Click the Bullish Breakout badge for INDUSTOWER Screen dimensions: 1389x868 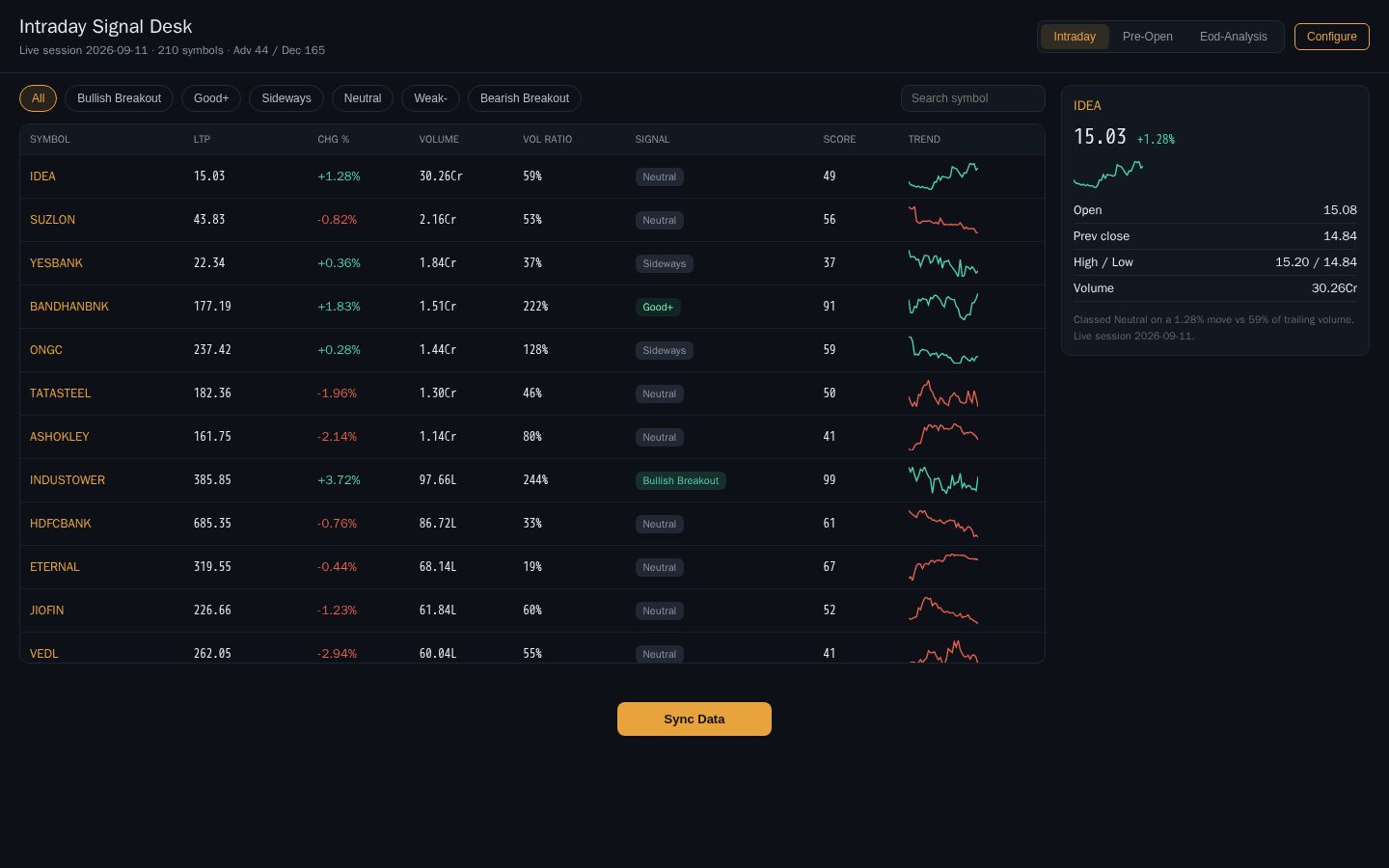[x=680, y=480]
